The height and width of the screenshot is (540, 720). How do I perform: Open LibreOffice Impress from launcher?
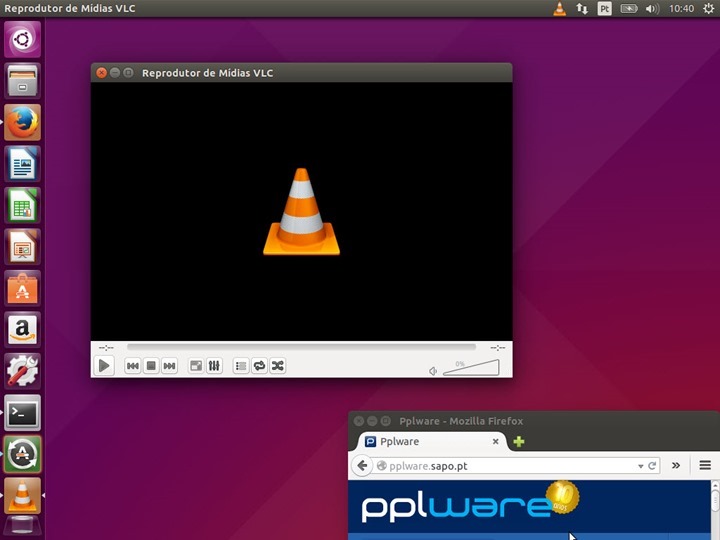[x=22, y=247]
